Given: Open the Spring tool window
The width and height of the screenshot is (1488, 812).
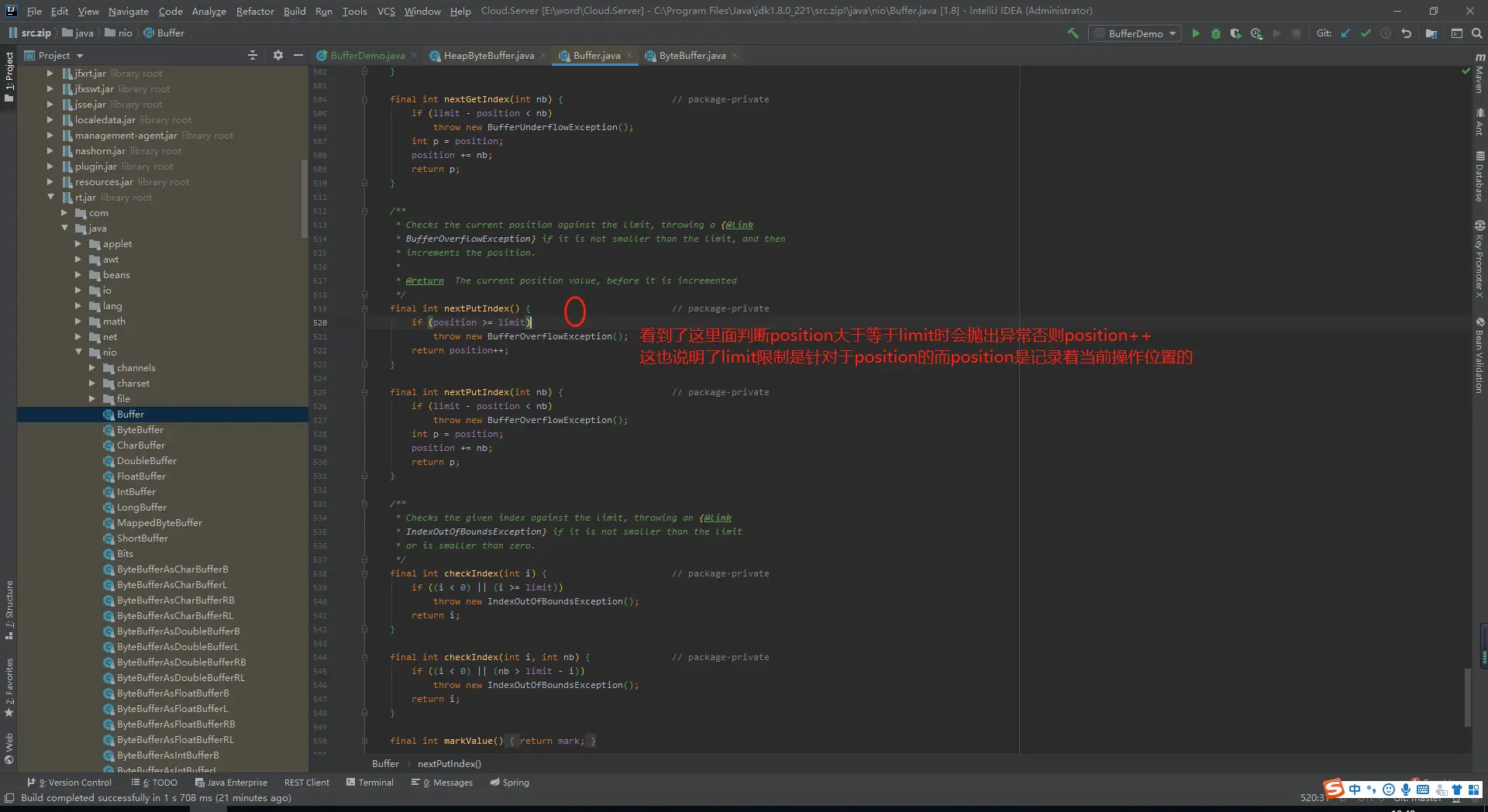Looking at the screenshot, I should pyautogui.click(x=510, y=783).
